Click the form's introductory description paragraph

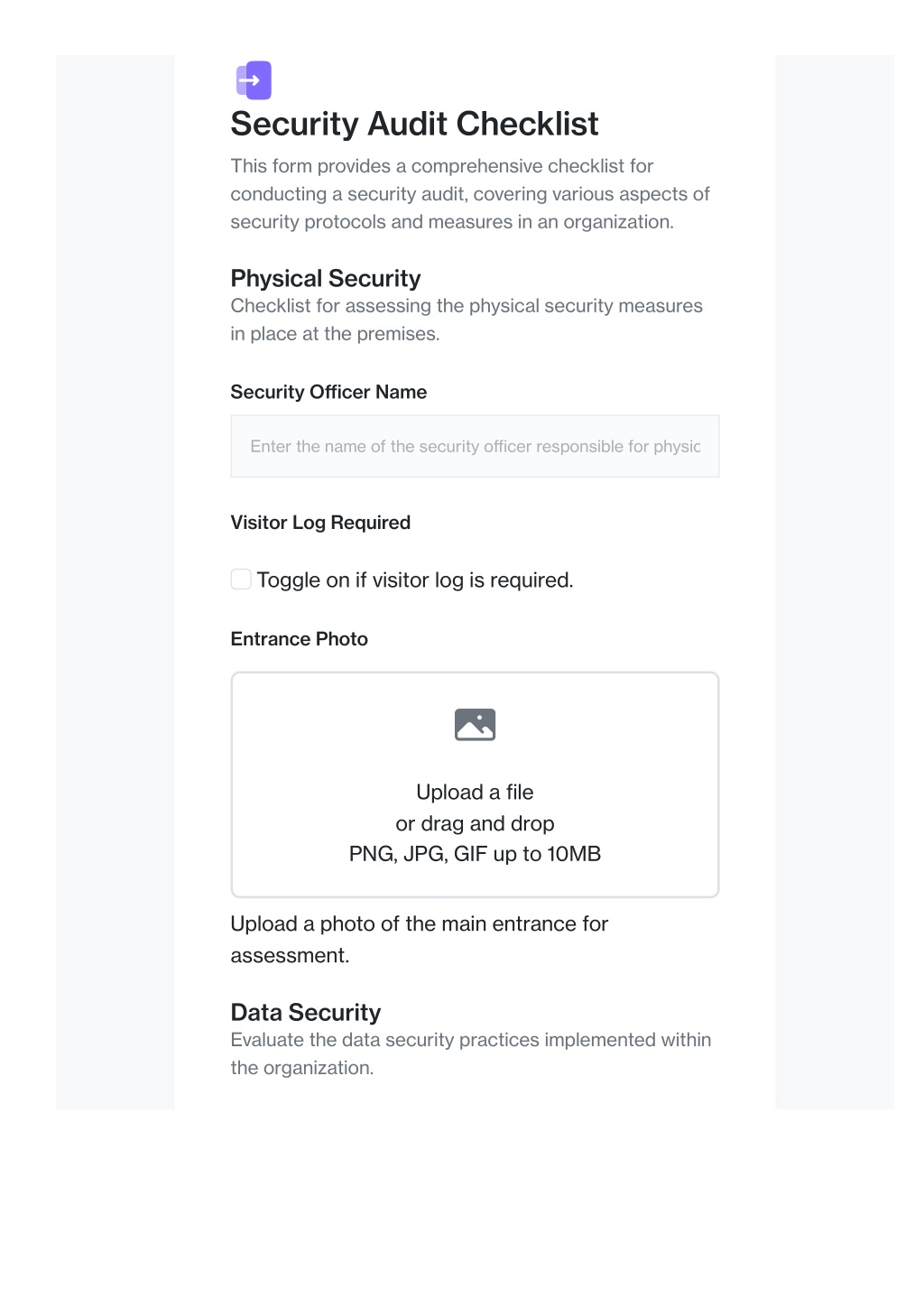pyautogui.click(x=470, y=194)
